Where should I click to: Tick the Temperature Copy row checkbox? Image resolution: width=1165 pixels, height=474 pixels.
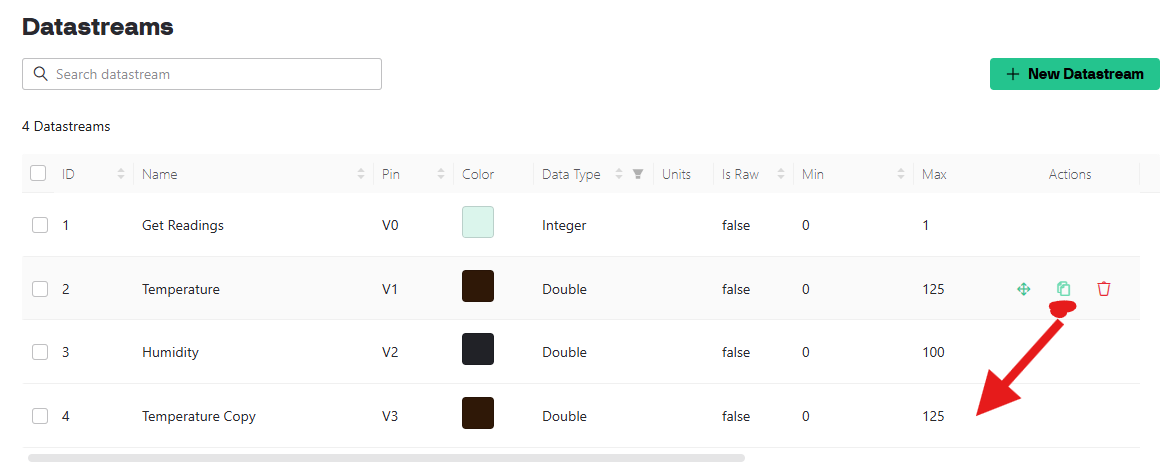(40, 416)
